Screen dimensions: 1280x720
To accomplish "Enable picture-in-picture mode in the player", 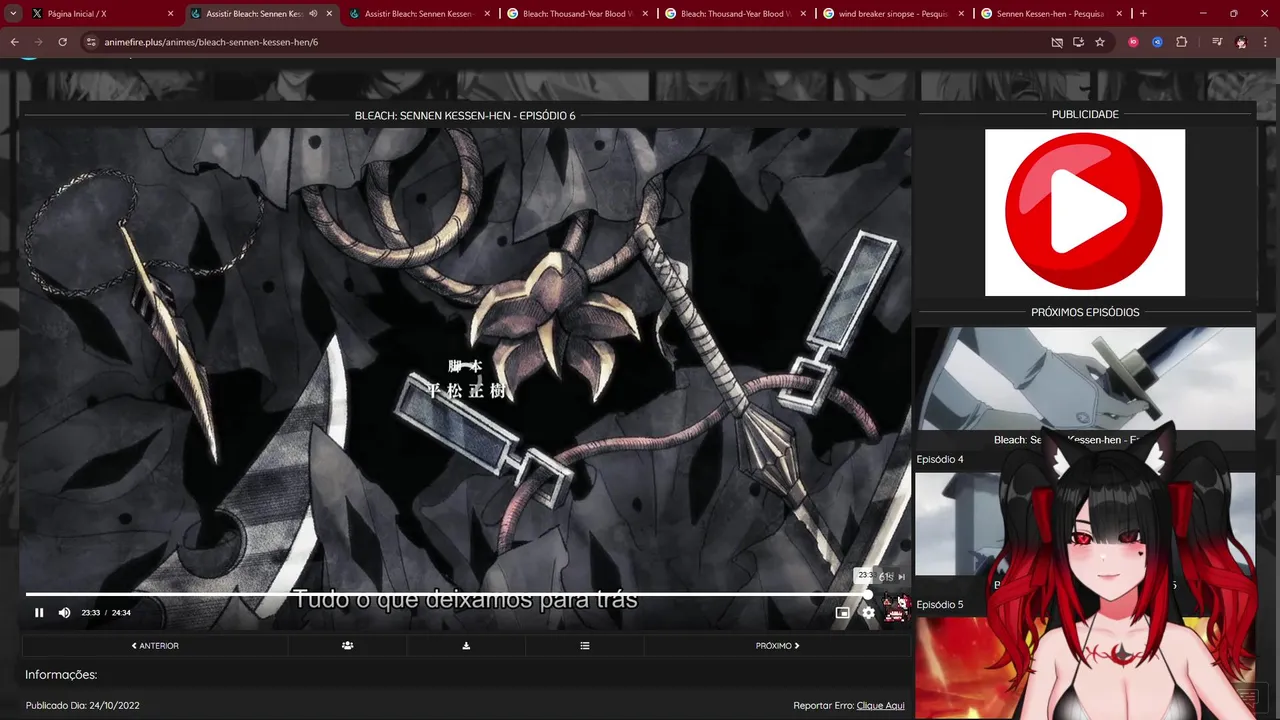I will [842, 613].
